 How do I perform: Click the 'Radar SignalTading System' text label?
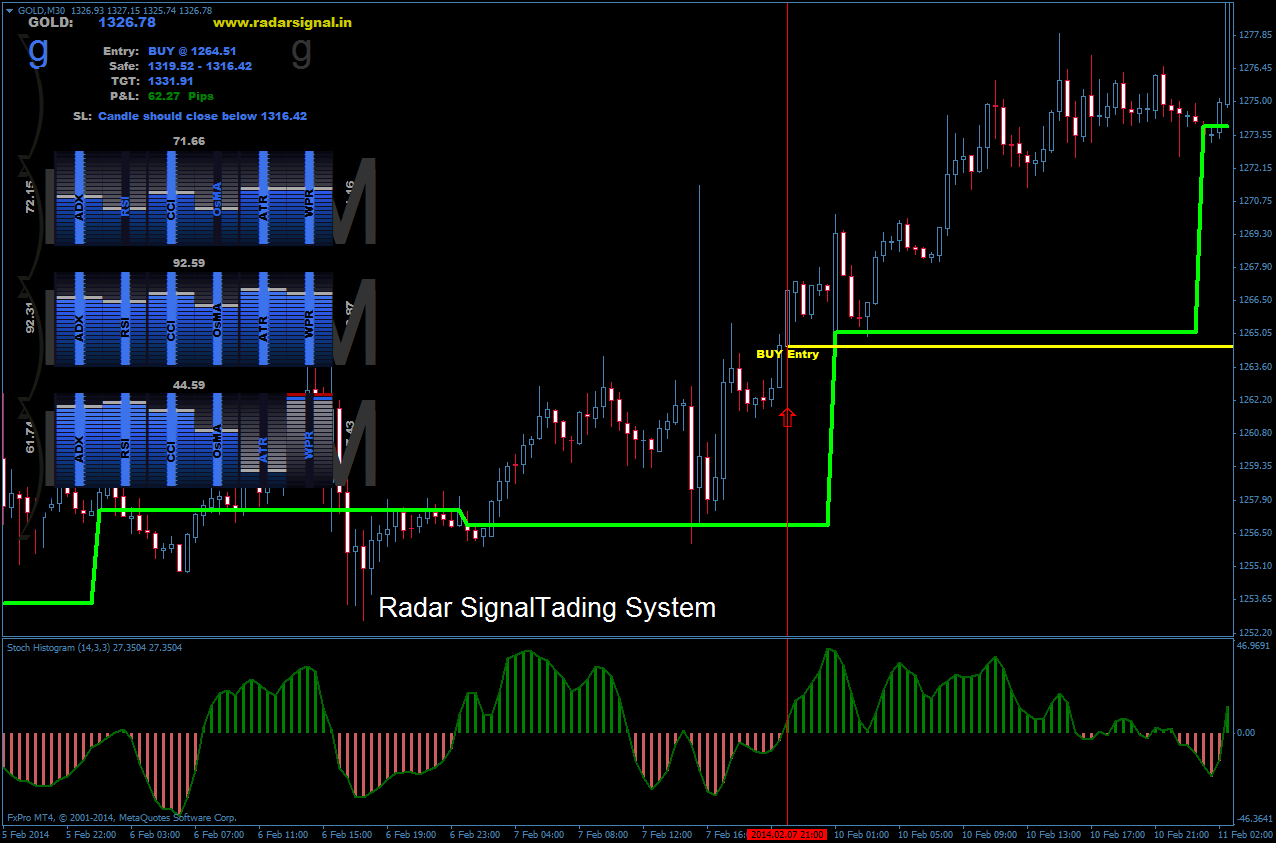(547, 607)
